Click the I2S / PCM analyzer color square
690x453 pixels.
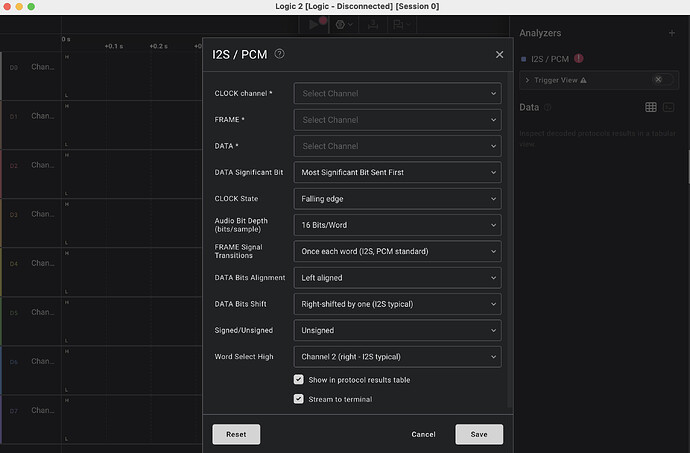coord(524,59)
